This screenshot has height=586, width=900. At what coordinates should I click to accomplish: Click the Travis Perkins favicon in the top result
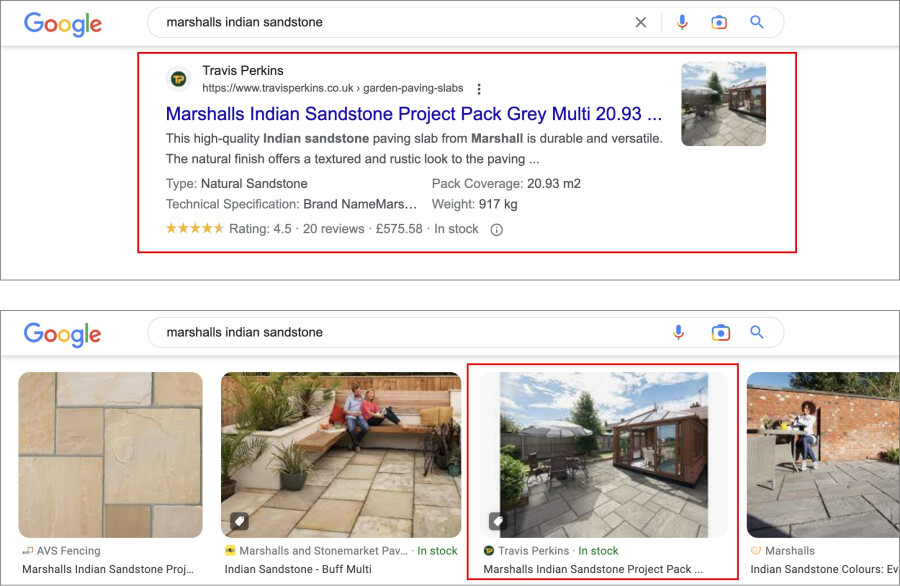point(178,79)
